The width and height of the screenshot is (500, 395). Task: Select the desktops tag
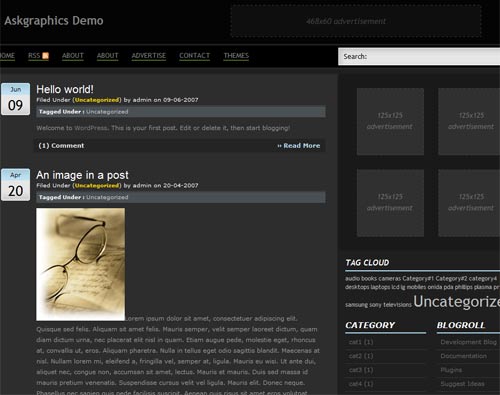click(357, 287)
